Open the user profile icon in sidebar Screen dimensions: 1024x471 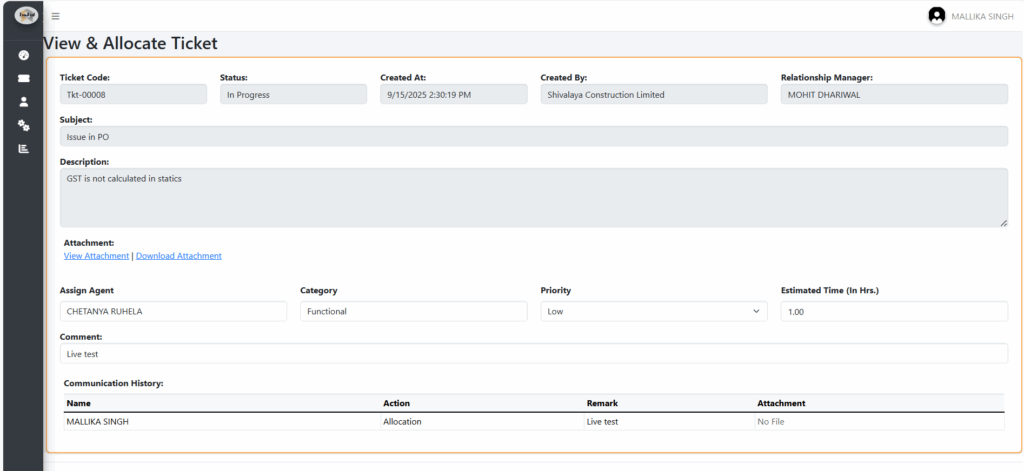23,101
